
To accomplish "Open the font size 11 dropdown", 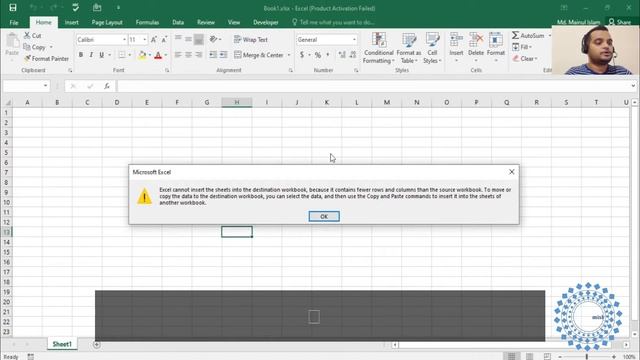I will pos(144,40).
